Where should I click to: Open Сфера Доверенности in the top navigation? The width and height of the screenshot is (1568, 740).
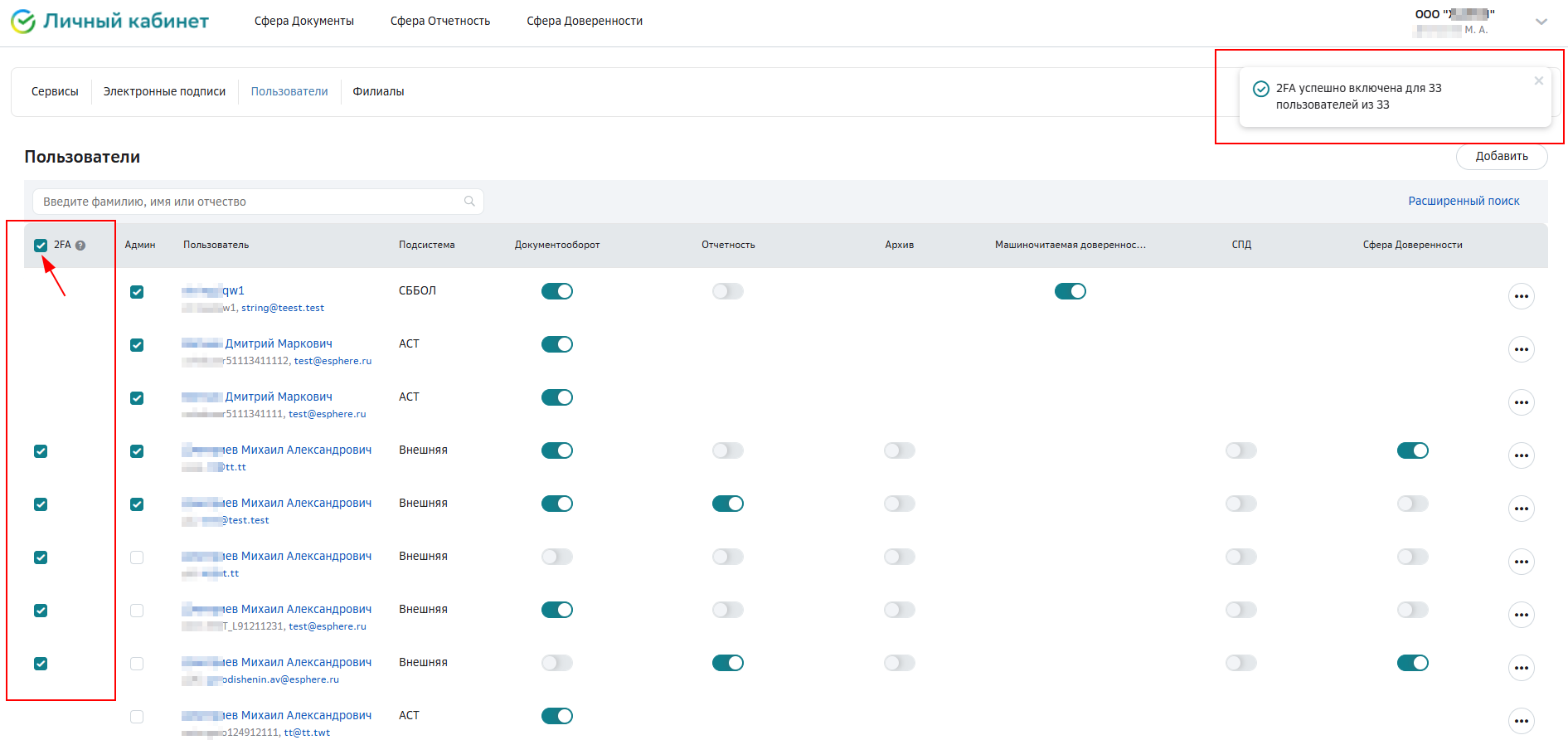pyautogui.click(x=585, y=22)
